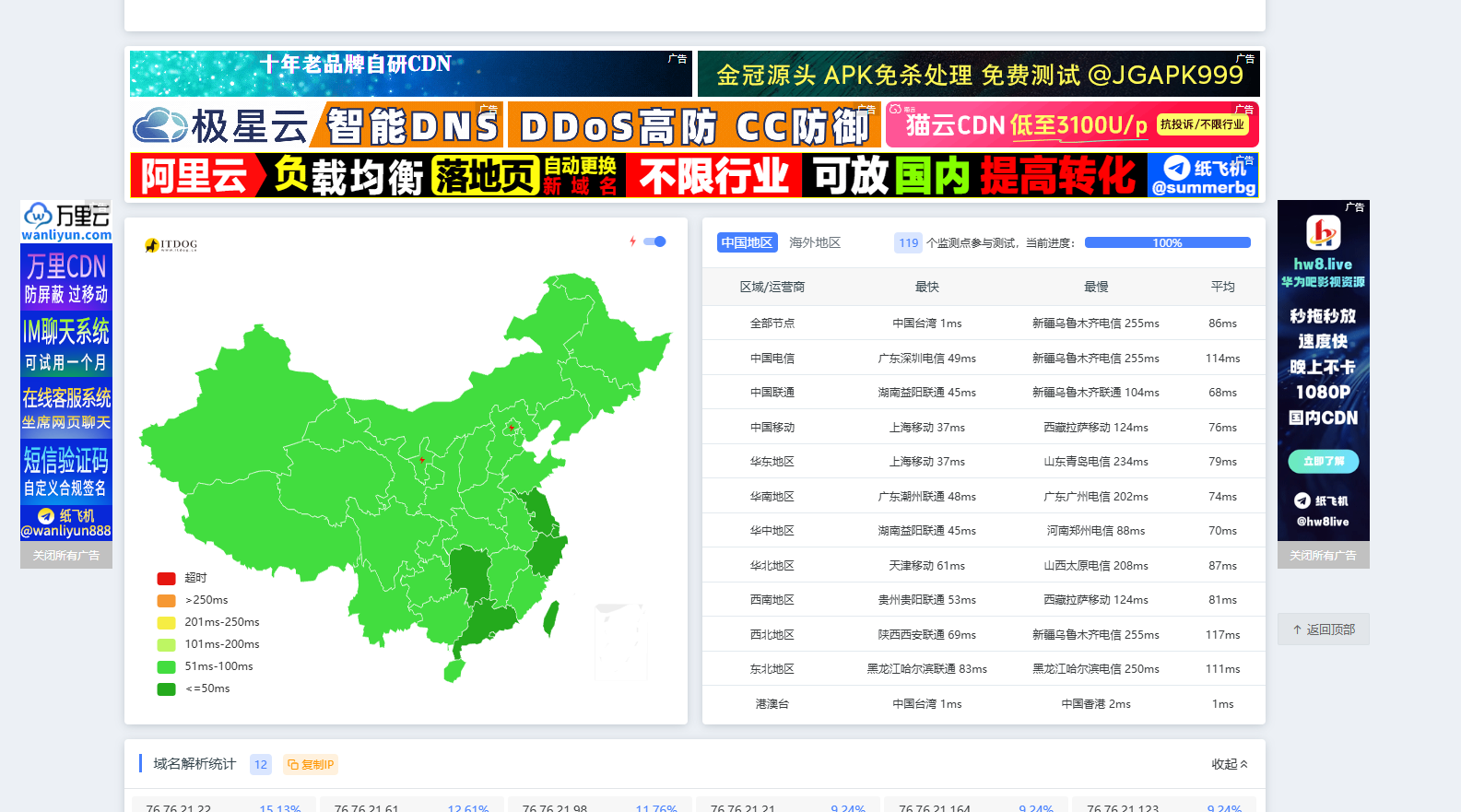Screen dimensions: 1461x812
Task: Click the 广东深圳电信 49ms cell
Action: point(927,359)
